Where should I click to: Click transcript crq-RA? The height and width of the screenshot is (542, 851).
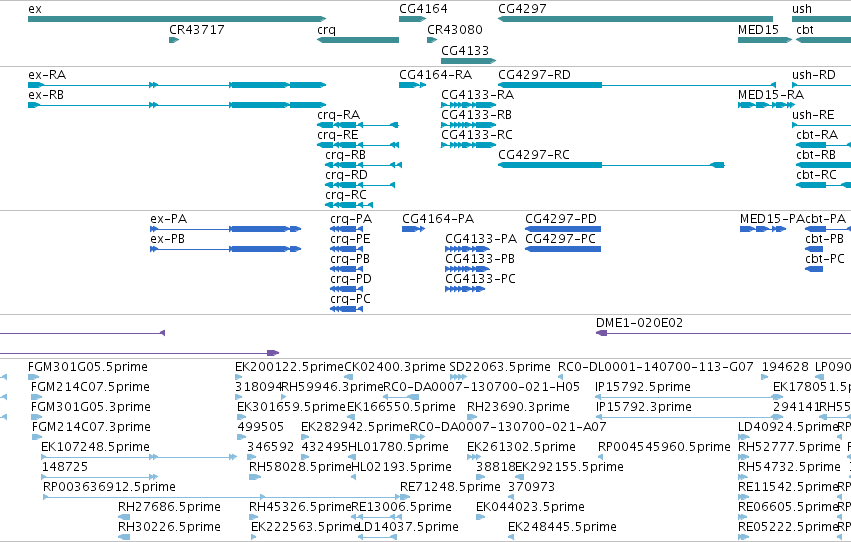(x=358, y=125)
